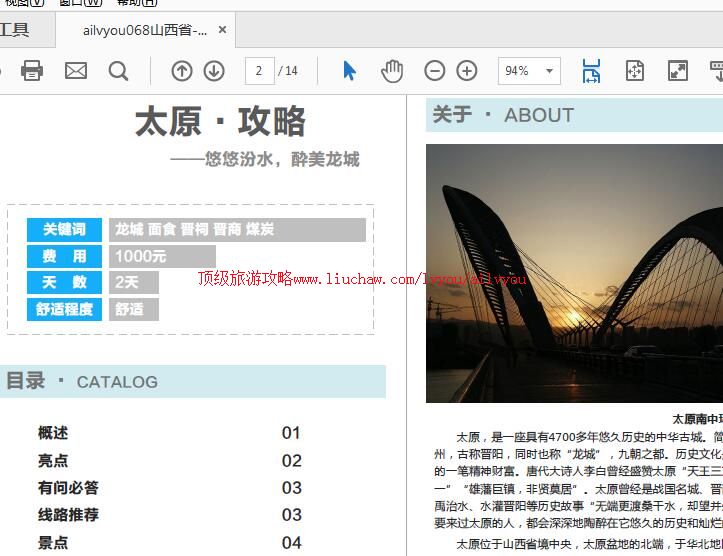Click the sunset bridge photo
The width and height of the screenshot is (723, 556).
574,273
